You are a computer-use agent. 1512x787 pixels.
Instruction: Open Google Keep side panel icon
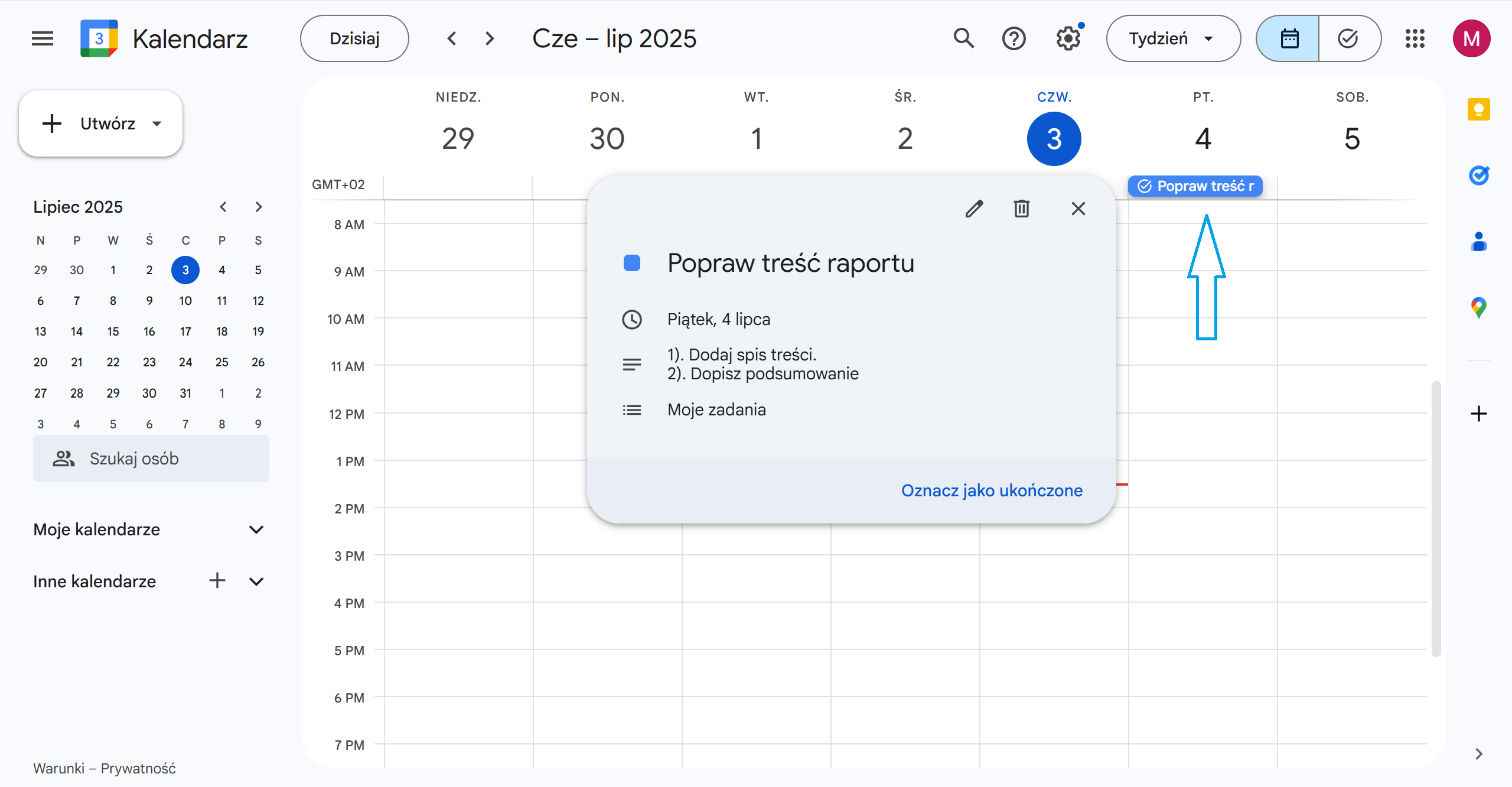(x=1478, y=109)
